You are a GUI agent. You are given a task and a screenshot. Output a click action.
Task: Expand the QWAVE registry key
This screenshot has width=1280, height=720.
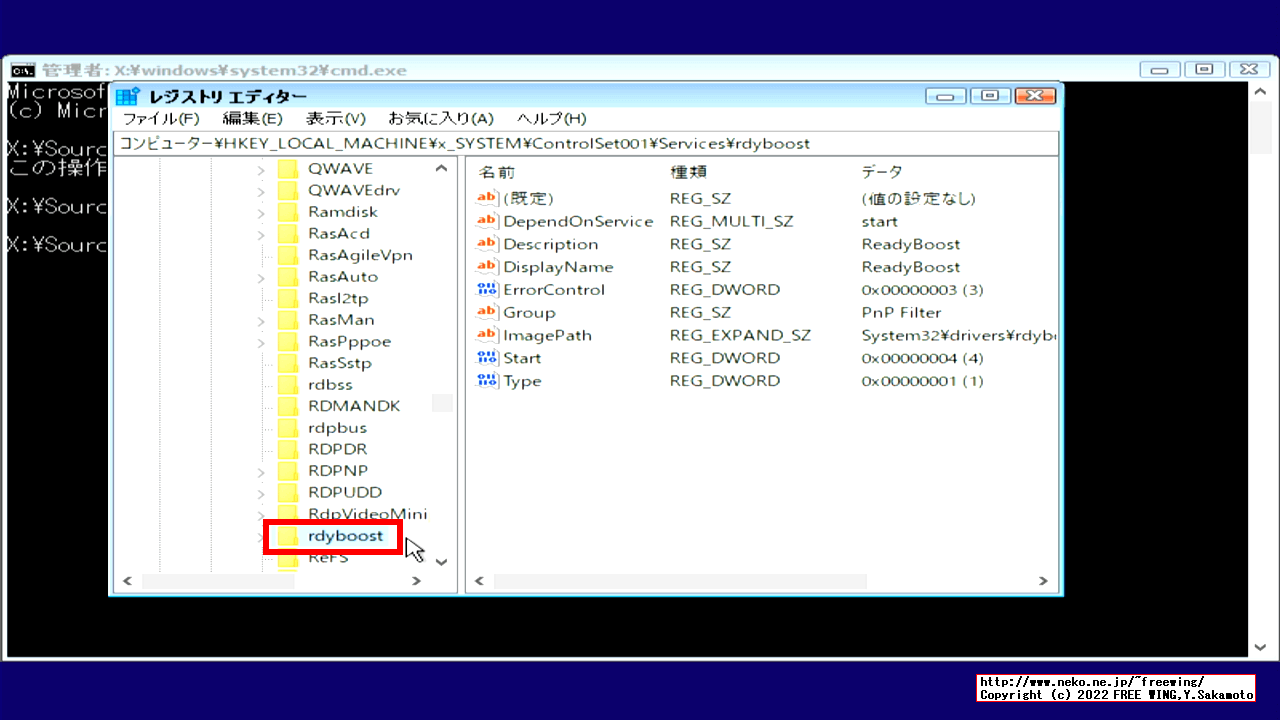click(260, 168)
